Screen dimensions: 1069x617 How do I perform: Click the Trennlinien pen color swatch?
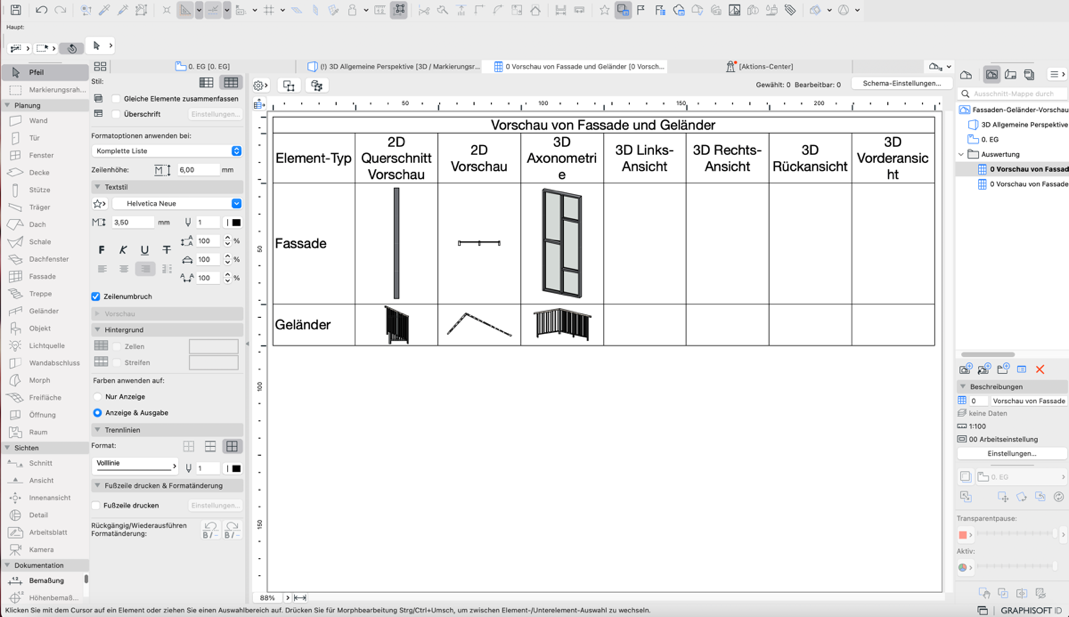coord(236,468)
